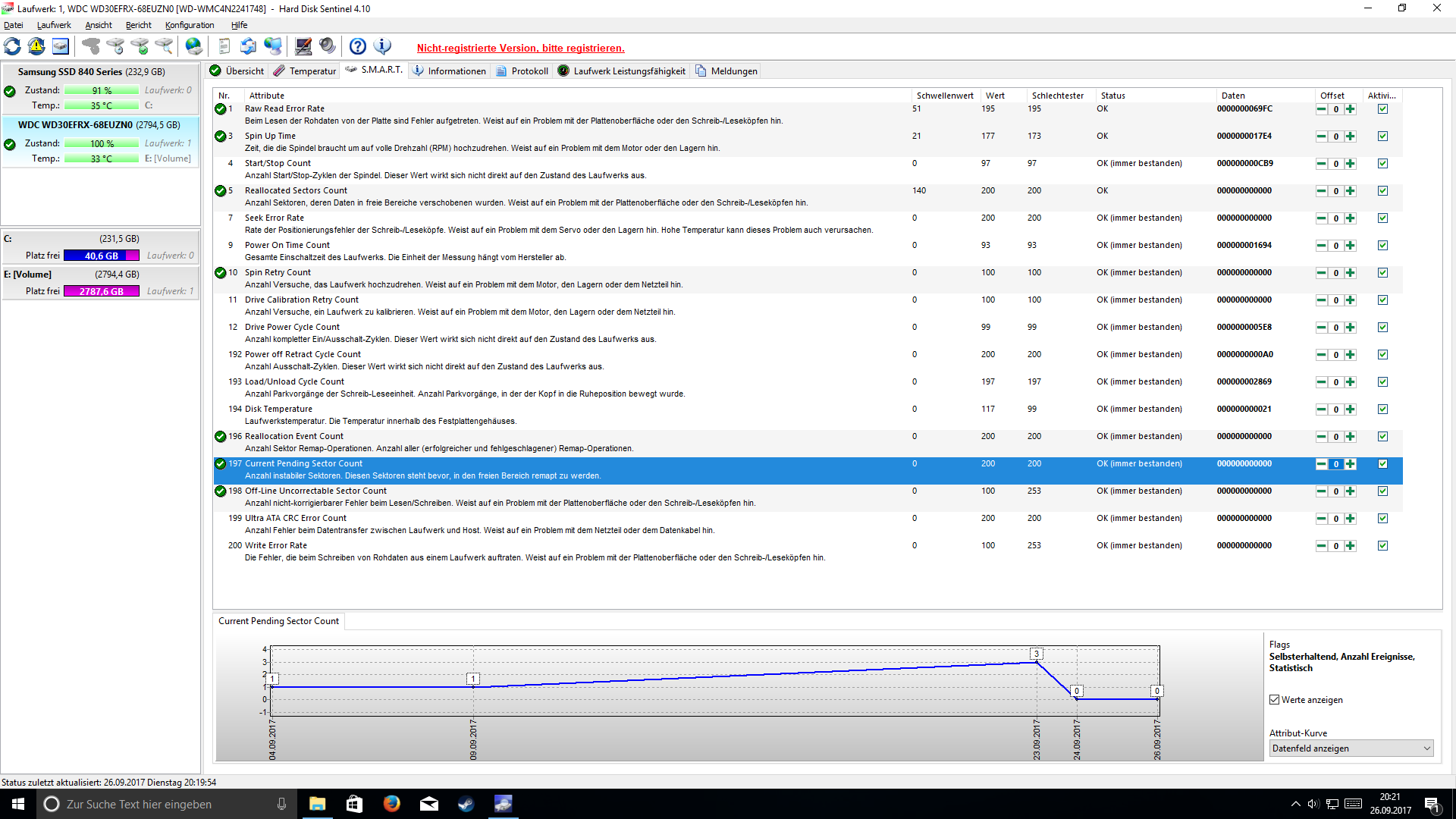Click the refresh-with-warning toolbar icon
1456x819 pixels.
point(36,47)
